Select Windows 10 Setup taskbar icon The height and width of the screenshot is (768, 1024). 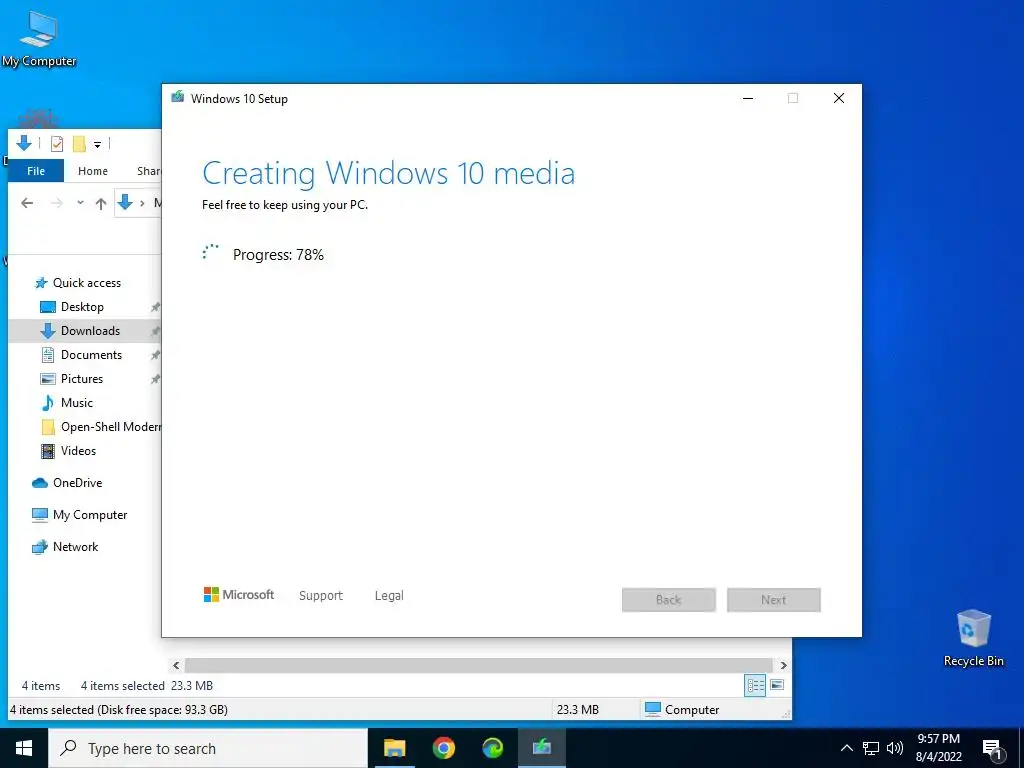pyautogui.click(x=541, y=748)
